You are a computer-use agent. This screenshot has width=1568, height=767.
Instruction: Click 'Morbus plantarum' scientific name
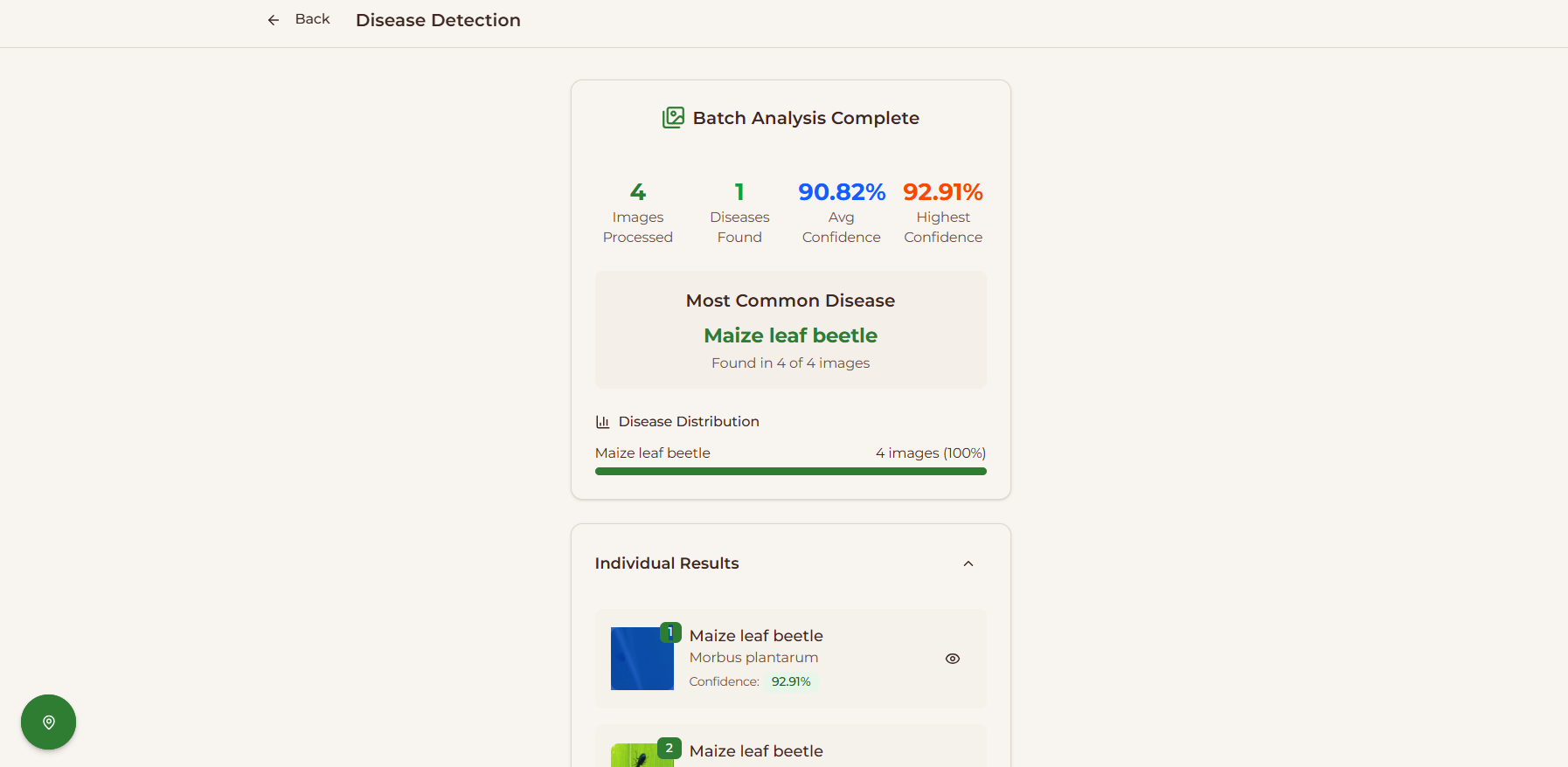pyautogui.click(x=754, y=658)
